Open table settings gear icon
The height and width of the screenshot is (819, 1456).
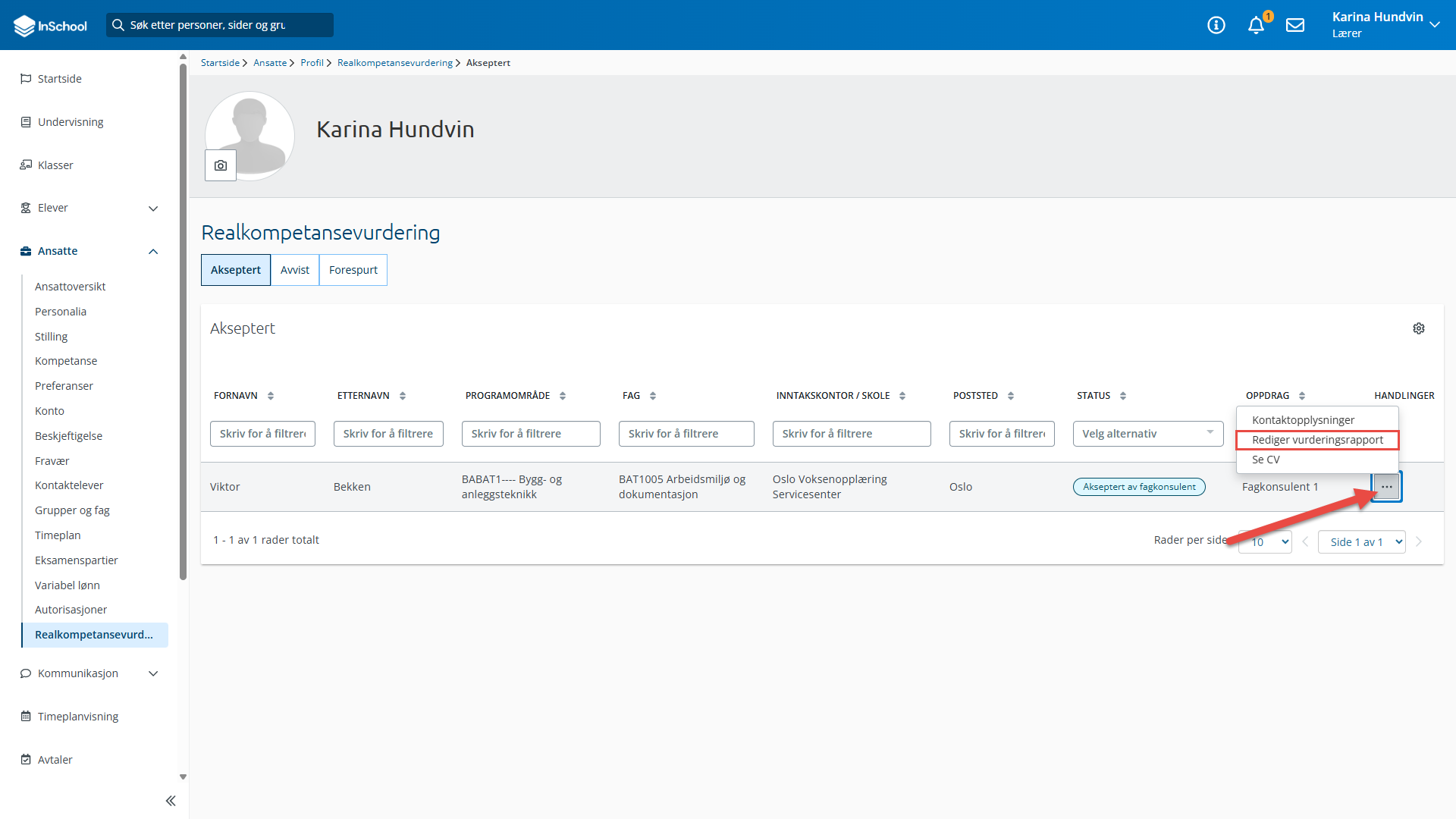[1419, 328]
